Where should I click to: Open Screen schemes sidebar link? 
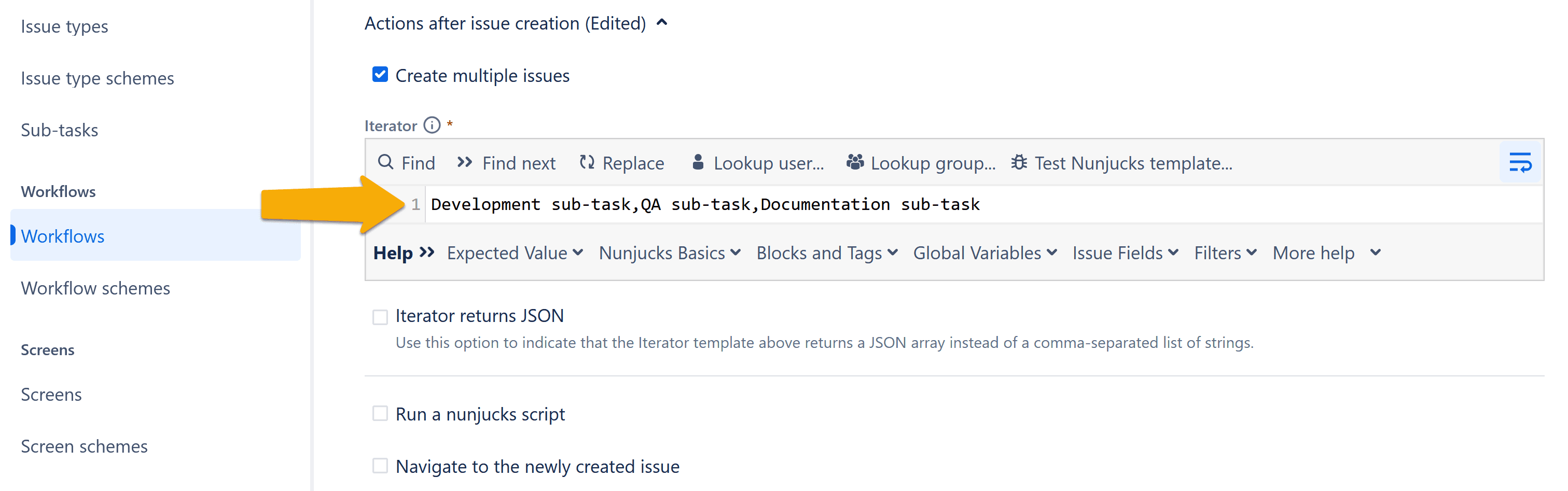point(84,446)
